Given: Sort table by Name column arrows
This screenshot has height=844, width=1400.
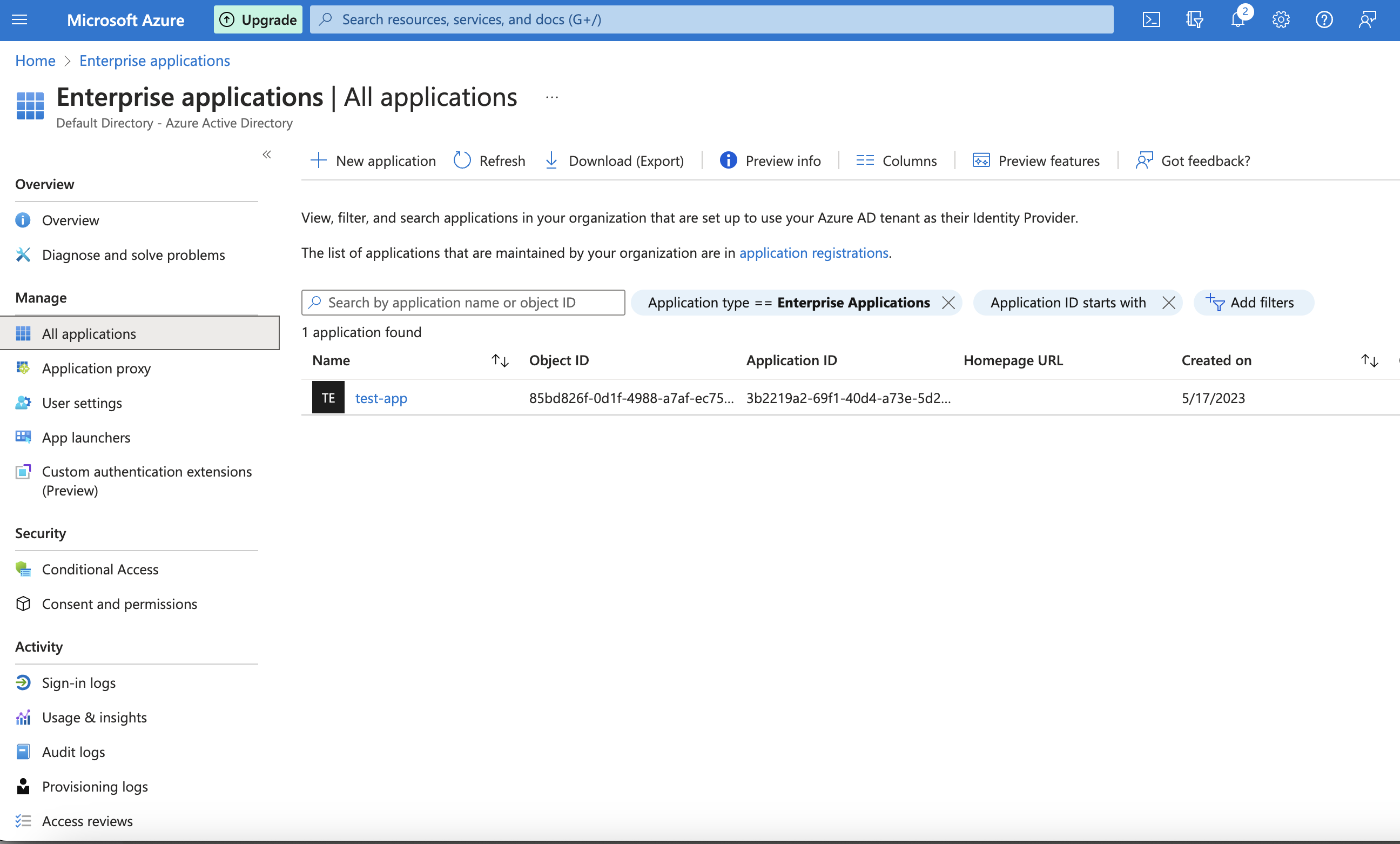Looking at the screenshot, I should pyautogui.click(x=500, y=360).
